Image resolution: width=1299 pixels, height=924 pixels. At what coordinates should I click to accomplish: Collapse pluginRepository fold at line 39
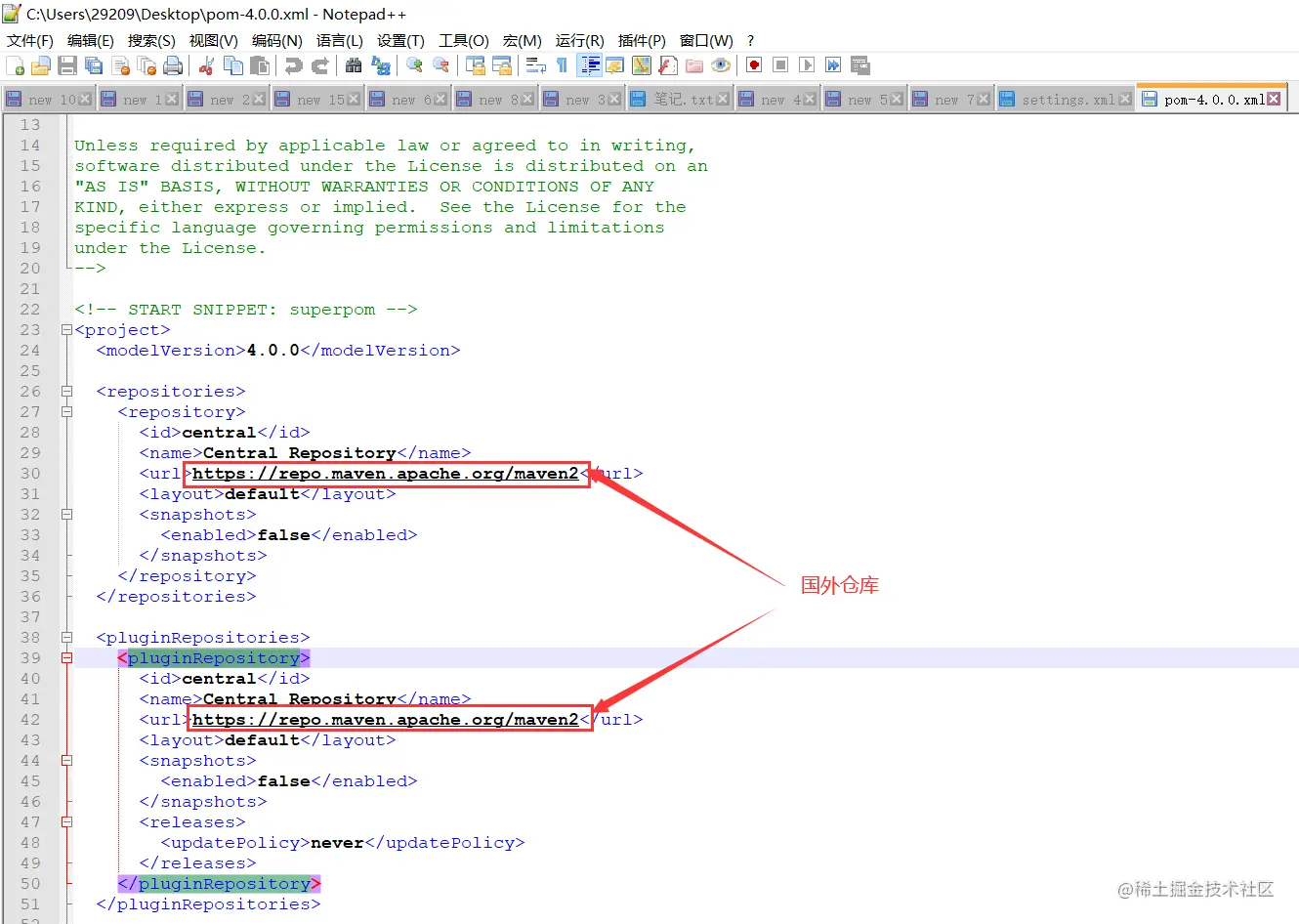pyautogui.click(x=66, y=658)
